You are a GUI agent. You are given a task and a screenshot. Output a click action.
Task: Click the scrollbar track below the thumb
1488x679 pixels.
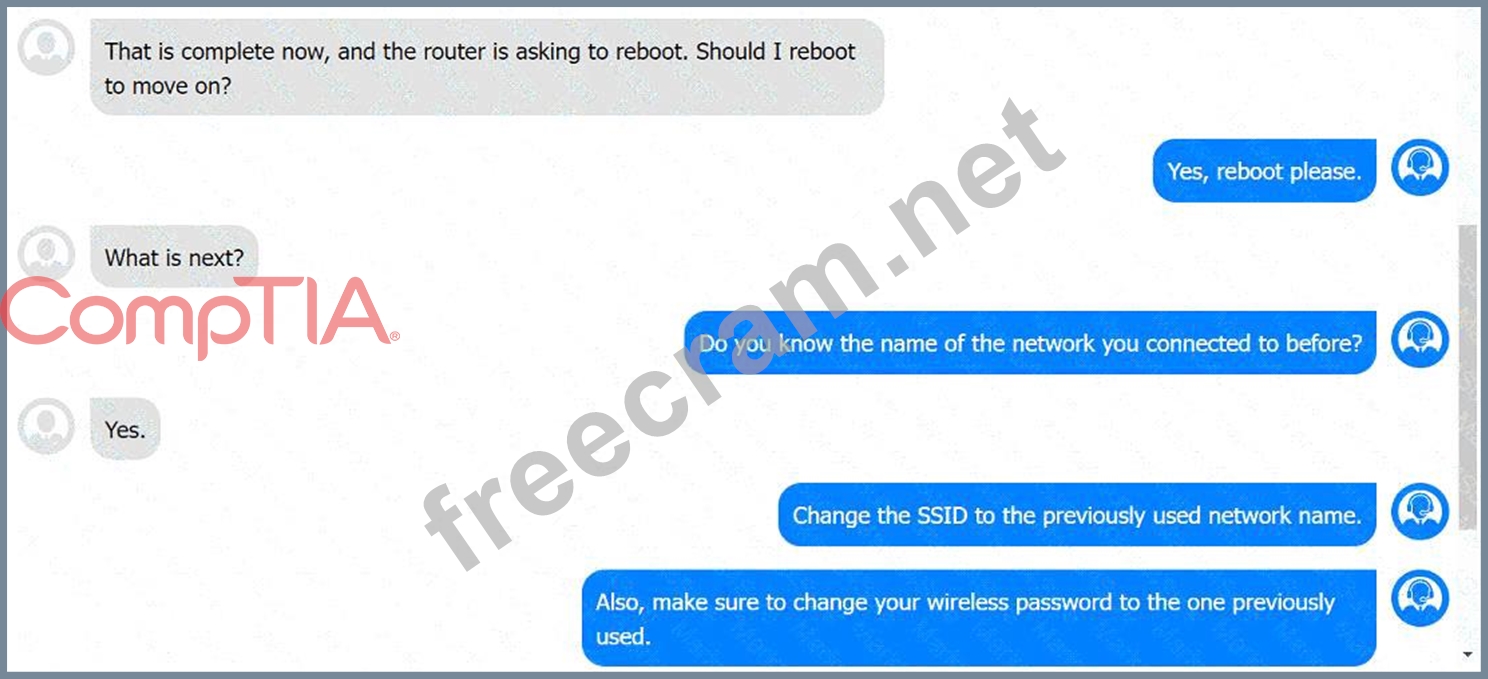click(1467, 587)
